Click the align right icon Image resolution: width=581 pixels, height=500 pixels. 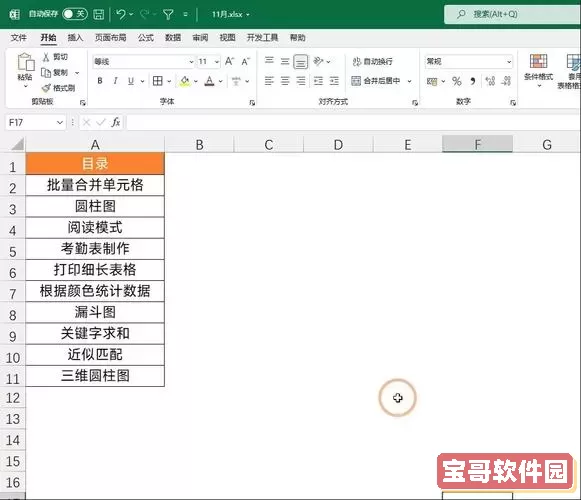(x=301, y=81)
